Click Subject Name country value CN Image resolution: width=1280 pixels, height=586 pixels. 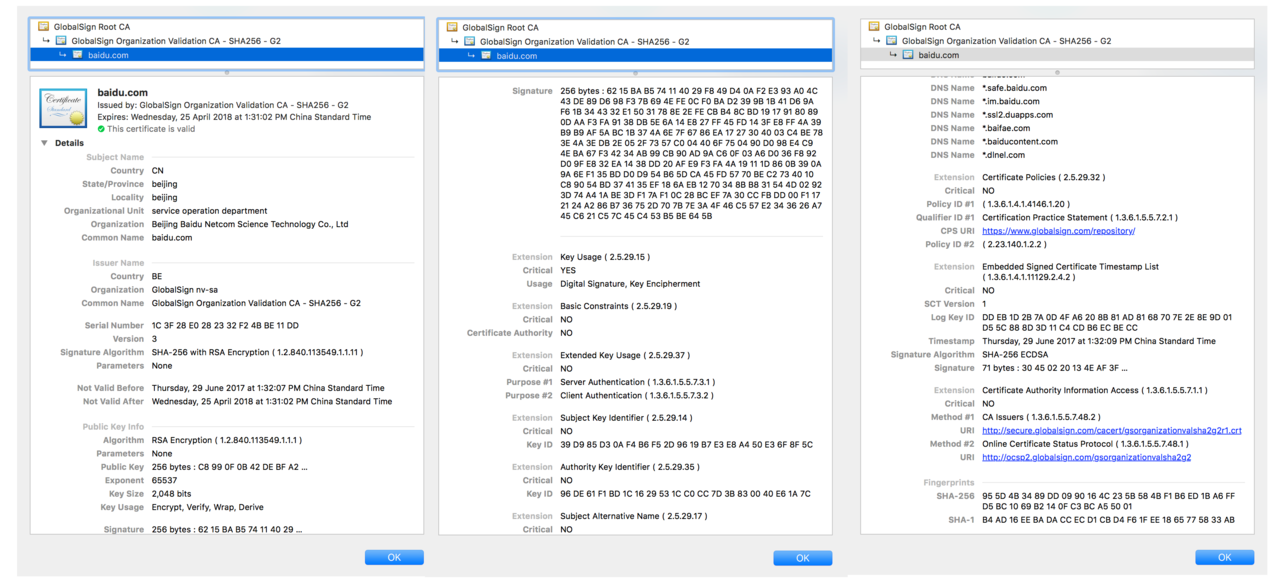click(158, 171)
